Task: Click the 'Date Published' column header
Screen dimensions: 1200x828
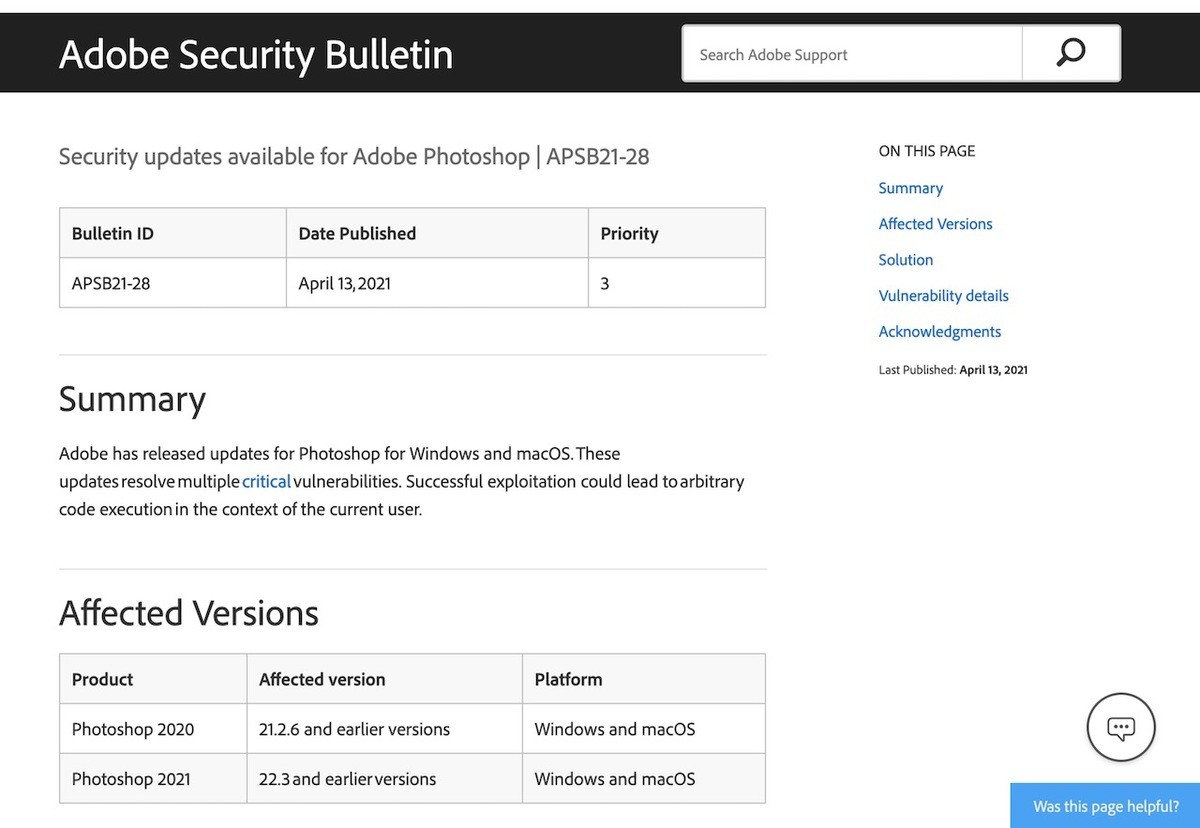Action: (x=437, y=233)
